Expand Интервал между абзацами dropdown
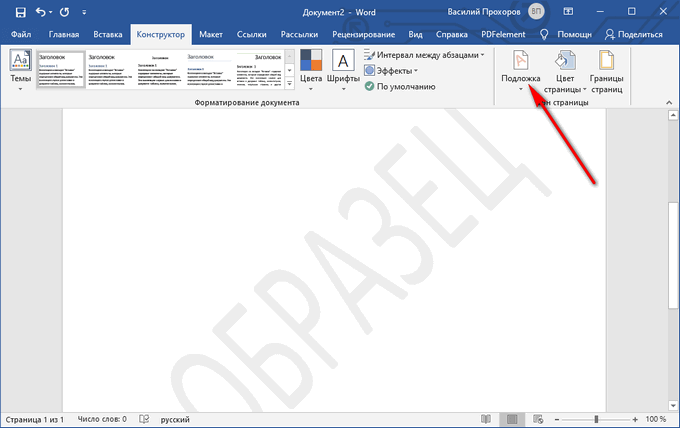The width and height of the screenshot is (680, 428). click(424, 55)
